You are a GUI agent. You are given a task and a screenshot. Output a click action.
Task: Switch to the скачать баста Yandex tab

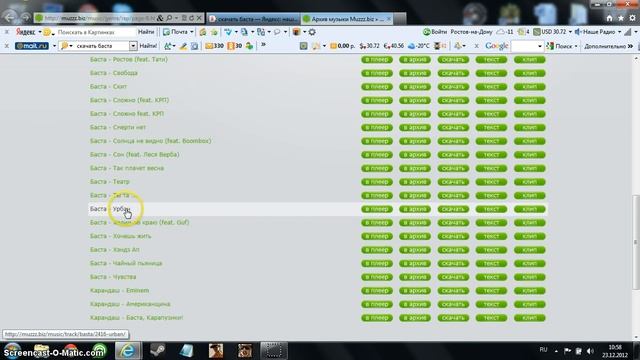[253, 19]
